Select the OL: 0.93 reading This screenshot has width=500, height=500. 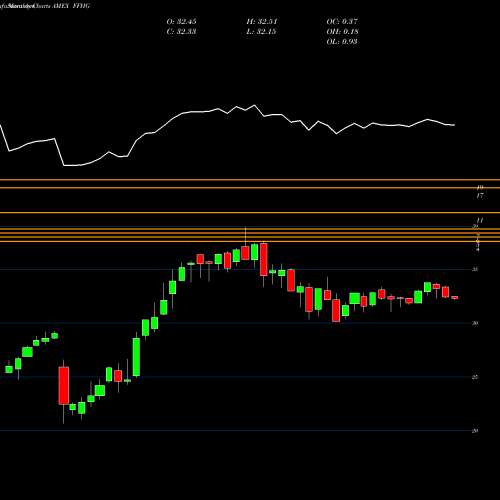(x=342, y=42)
